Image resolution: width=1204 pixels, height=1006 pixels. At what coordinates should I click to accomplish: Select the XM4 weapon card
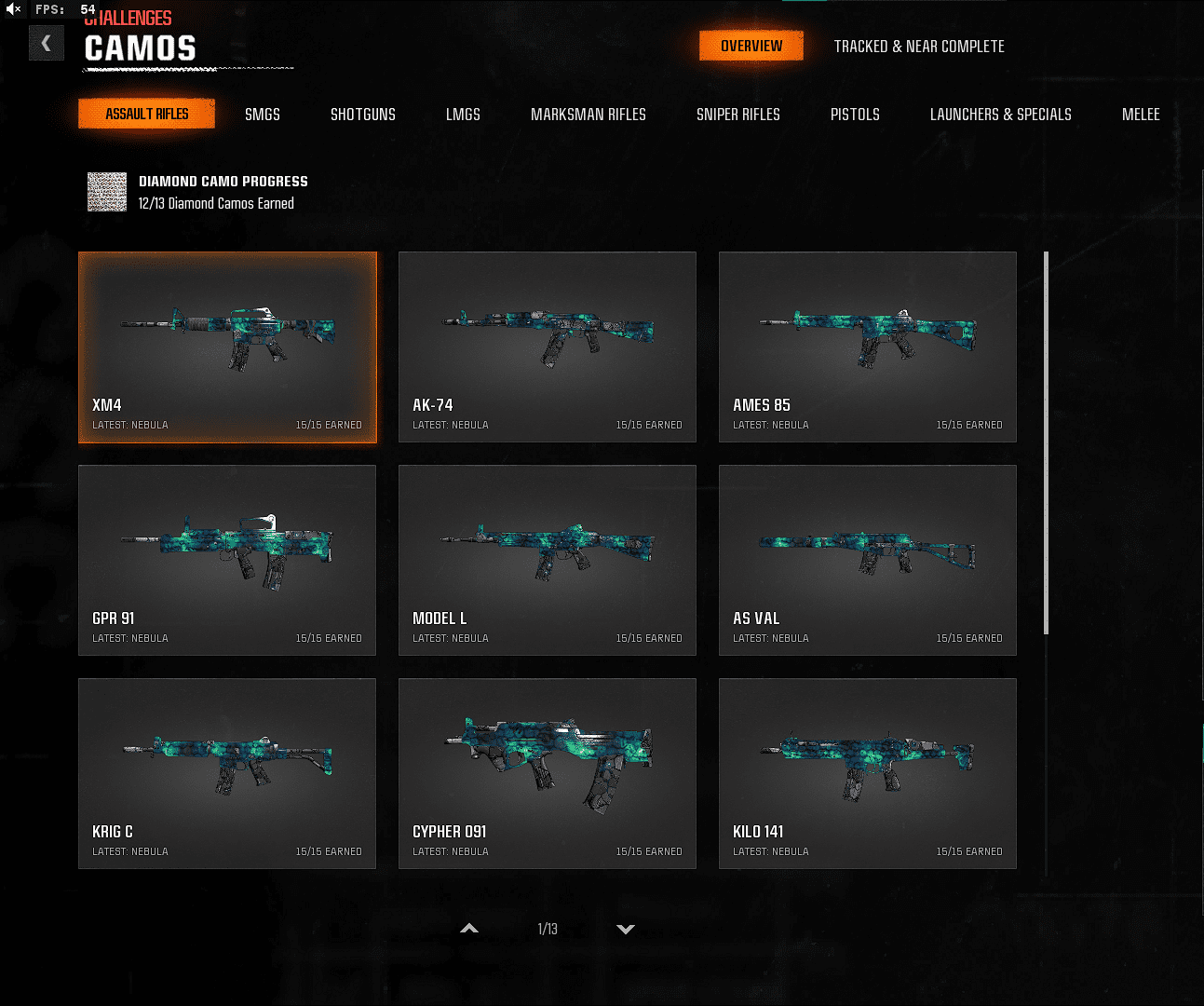coord(227,347)
